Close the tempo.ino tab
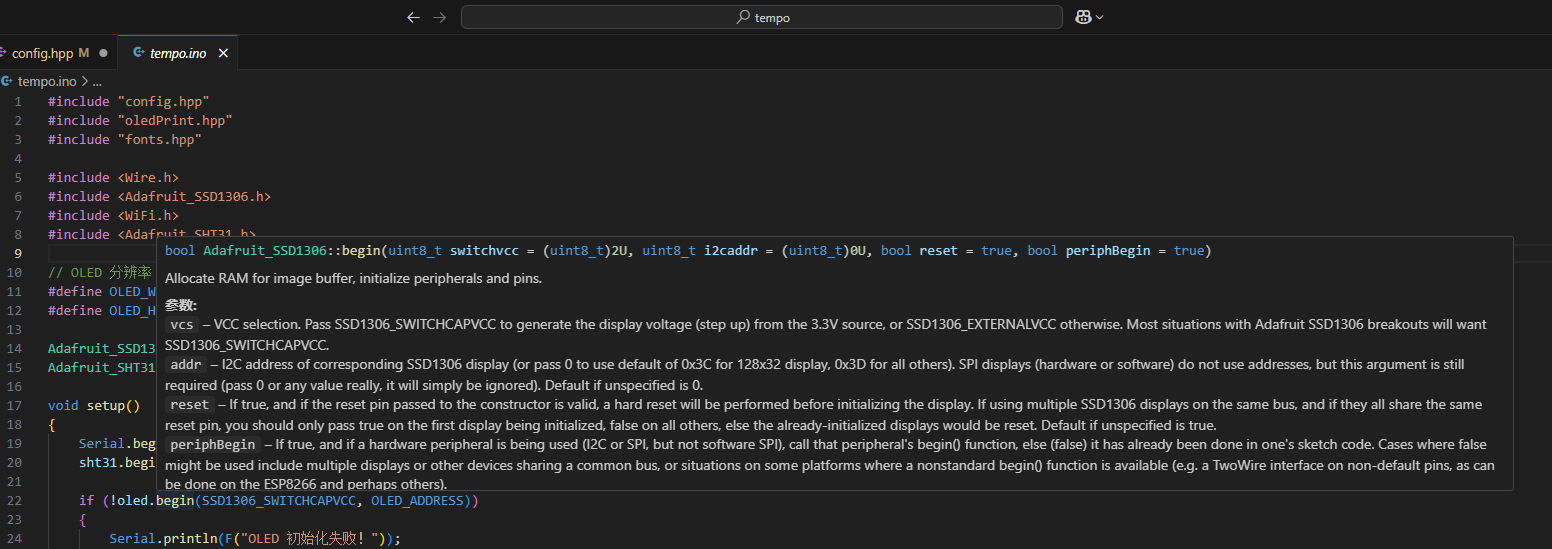1552x549 pixels. point(223,53)
